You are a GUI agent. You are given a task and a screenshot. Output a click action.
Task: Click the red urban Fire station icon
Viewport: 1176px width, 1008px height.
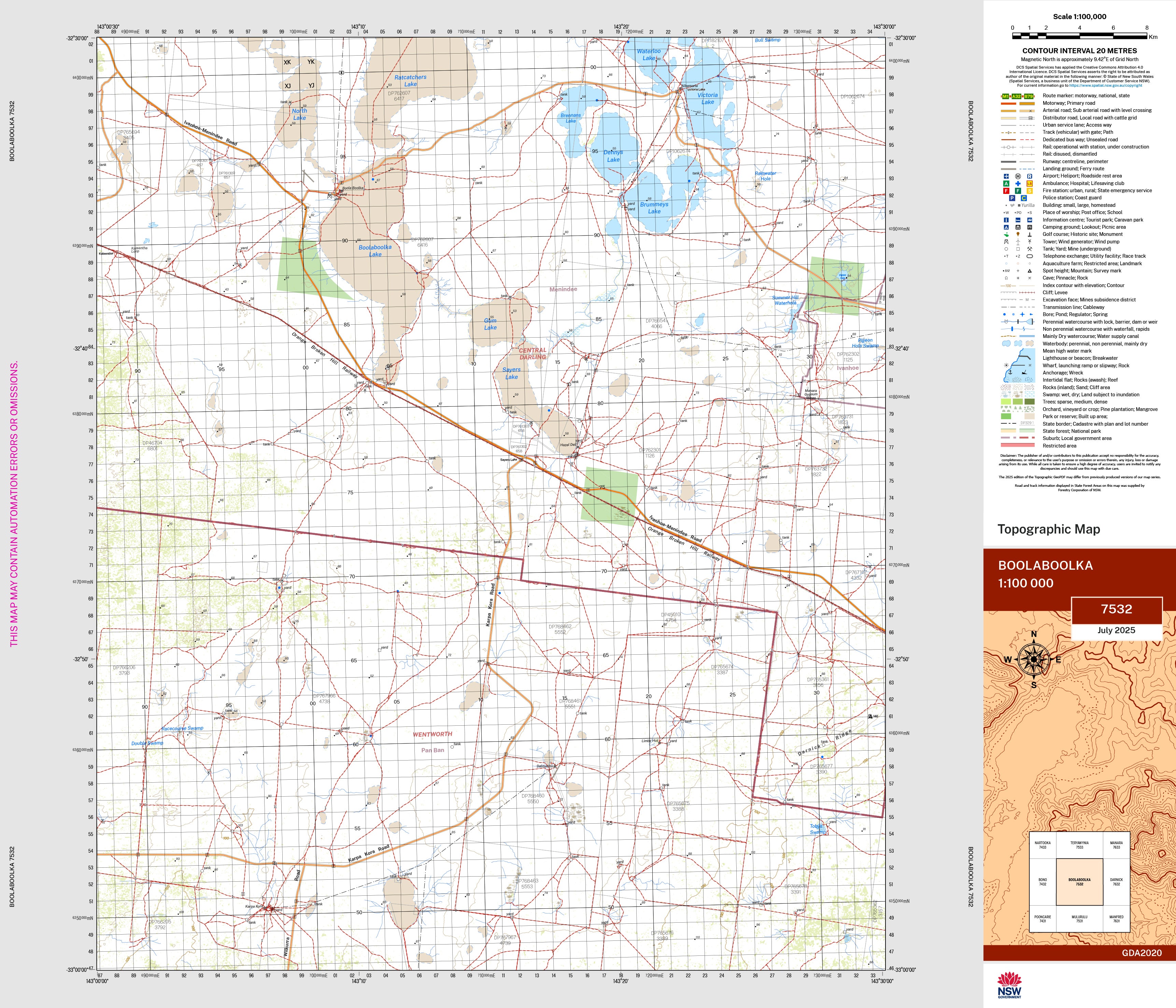[x=1006, y=191]
